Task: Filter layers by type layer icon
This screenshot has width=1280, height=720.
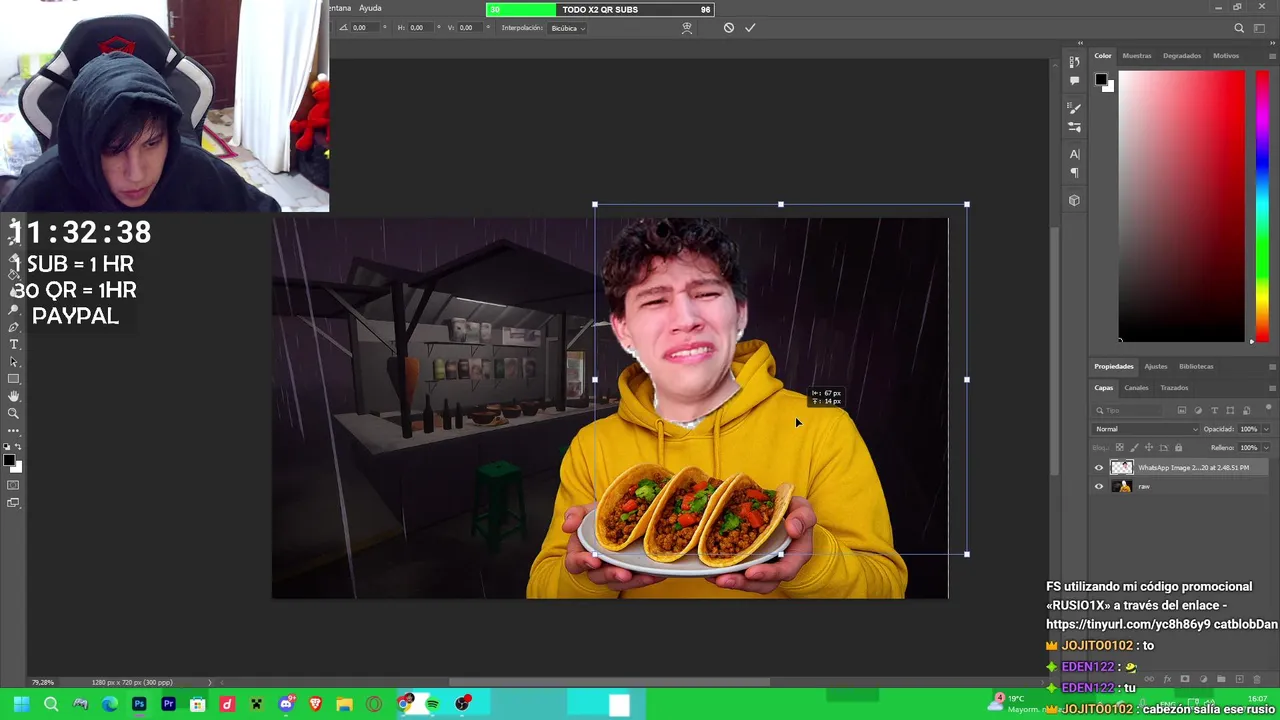Action: tap(1214, 410)
